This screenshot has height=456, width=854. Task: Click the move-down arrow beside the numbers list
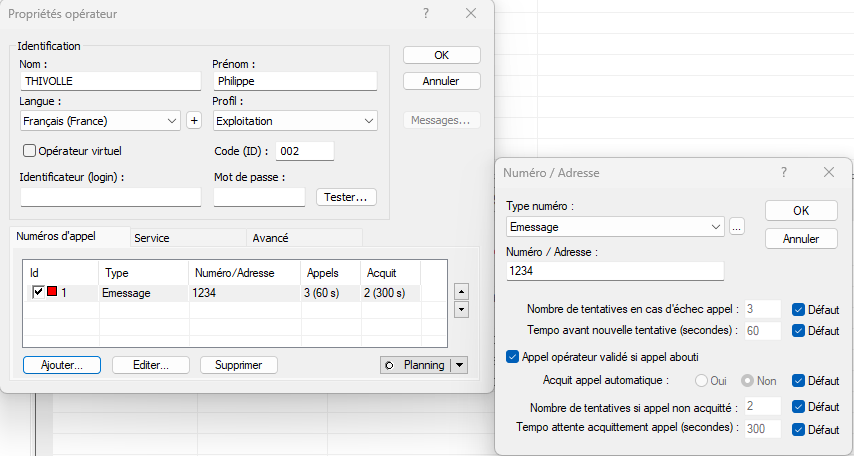click(461, 309)
